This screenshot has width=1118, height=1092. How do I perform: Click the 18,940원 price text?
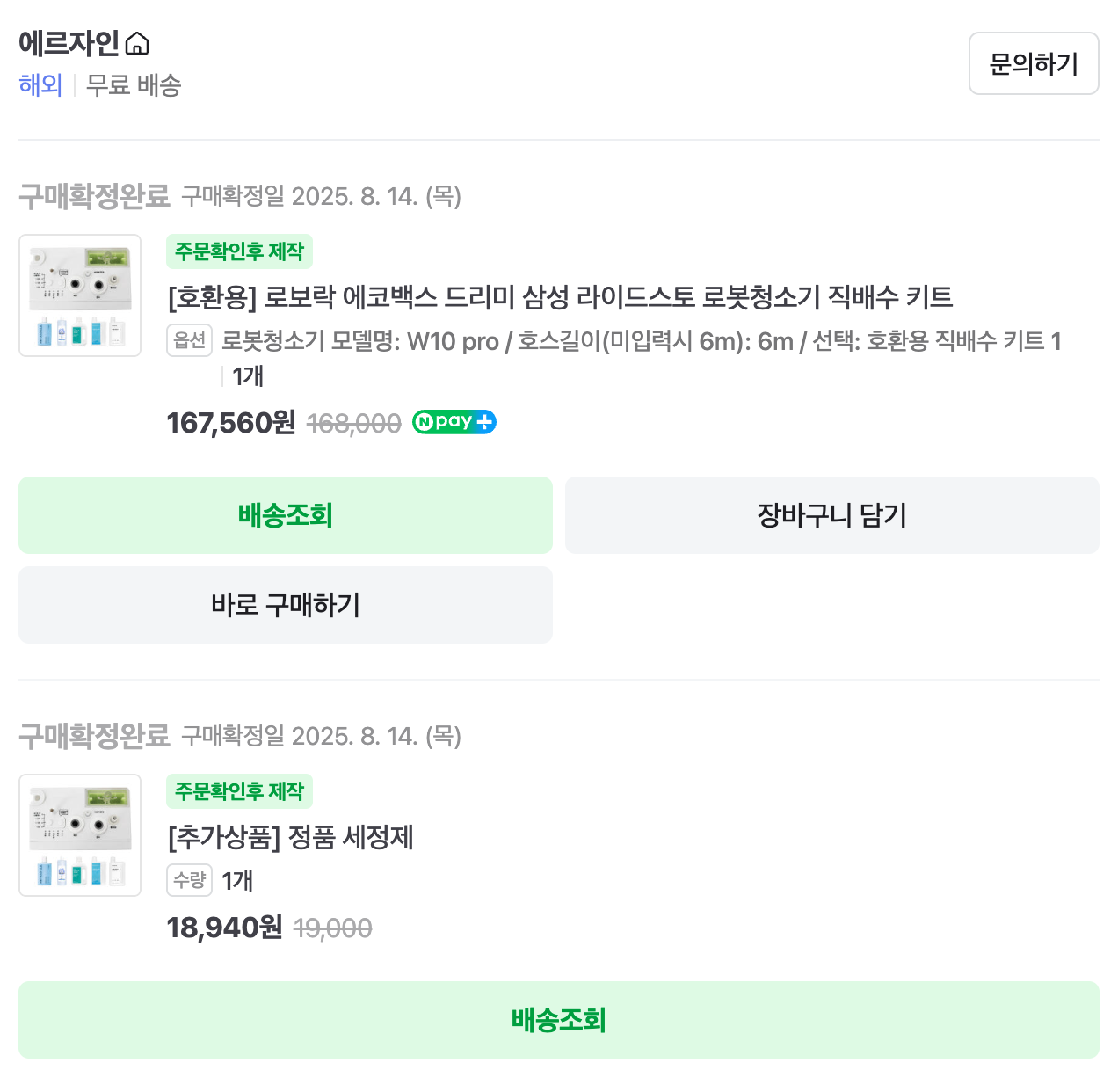click(225, 928)
